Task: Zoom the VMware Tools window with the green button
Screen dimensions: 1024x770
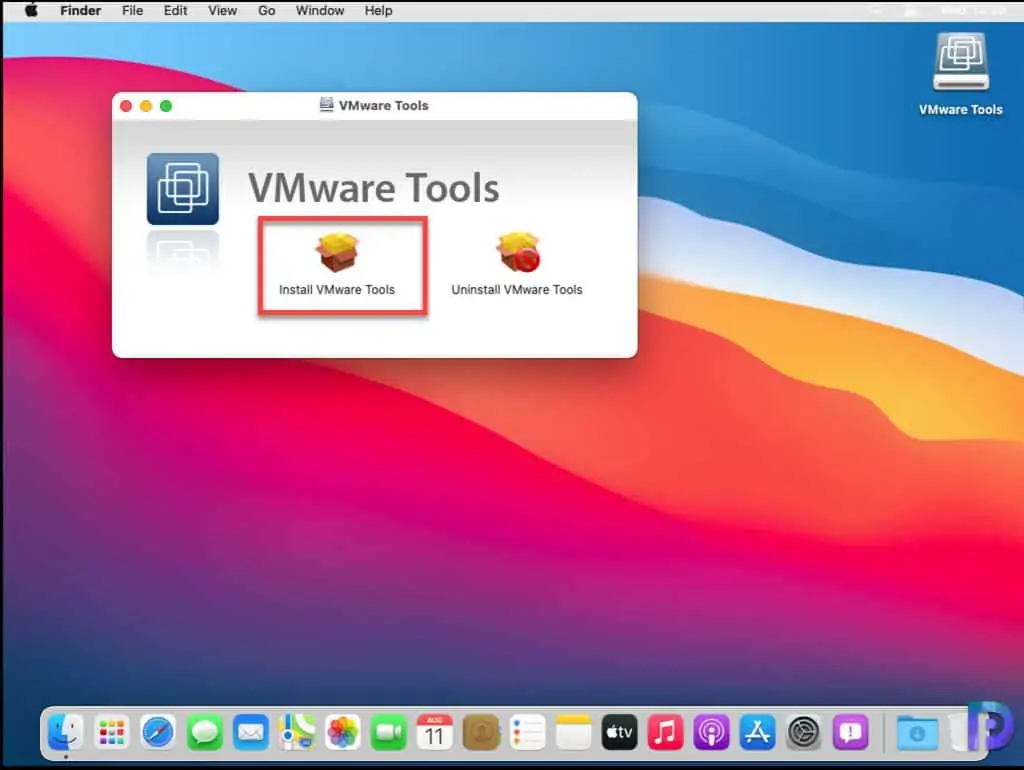Action: 166,106
